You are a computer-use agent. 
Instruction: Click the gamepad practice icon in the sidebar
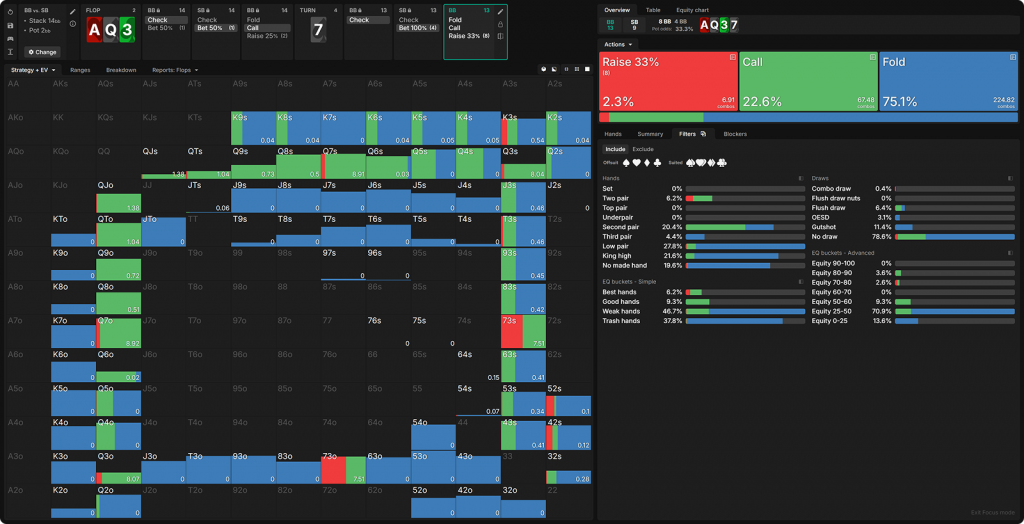(9, 38)
